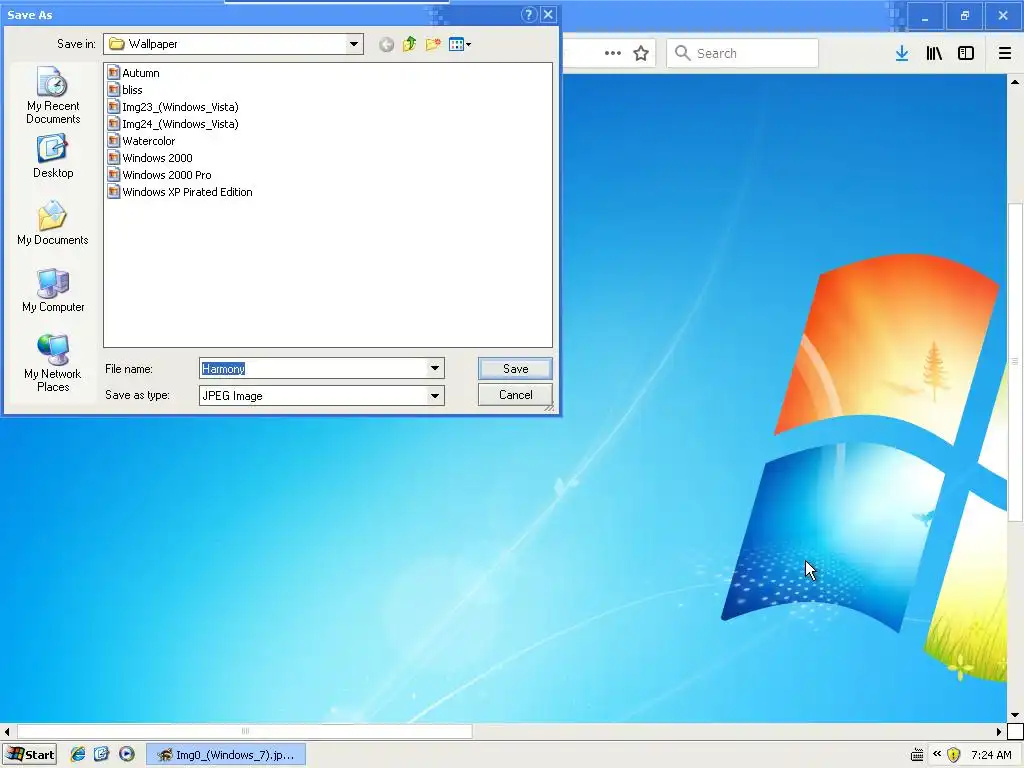
Task: Save the image as Harmony
Action: 515,368
